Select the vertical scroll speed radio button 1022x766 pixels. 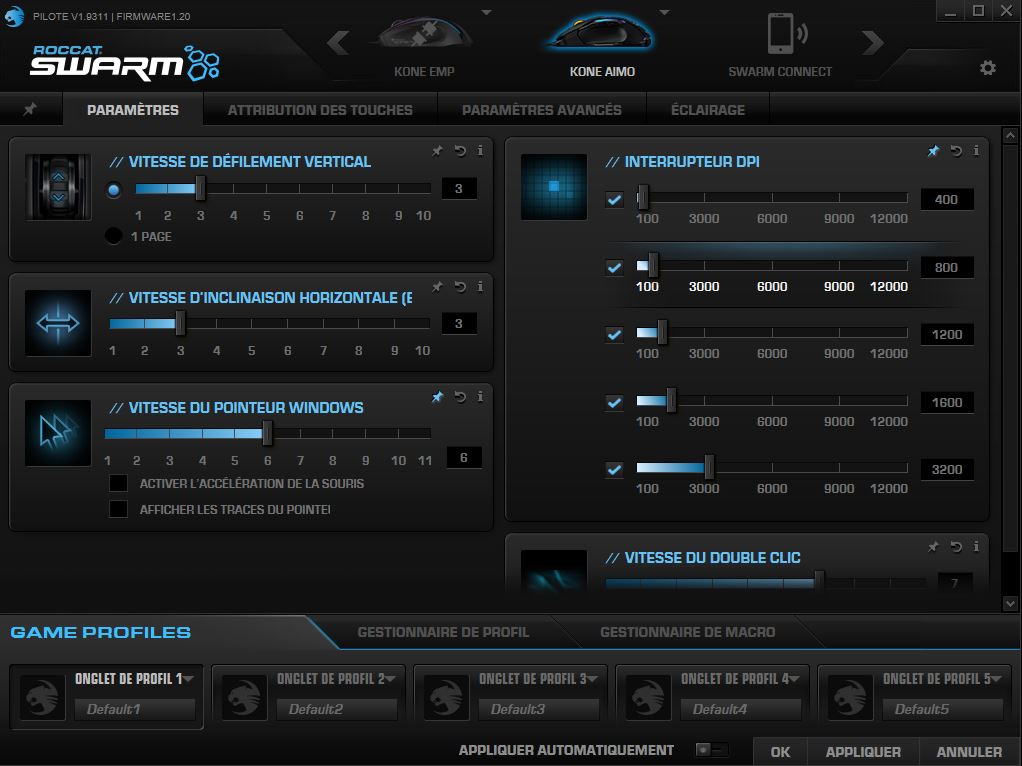[114, 190]
